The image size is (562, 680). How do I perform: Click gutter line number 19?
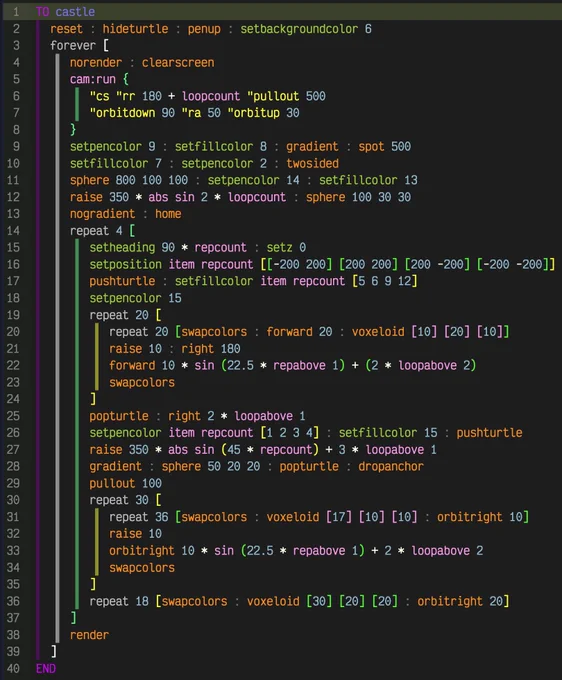coord(13,315)
